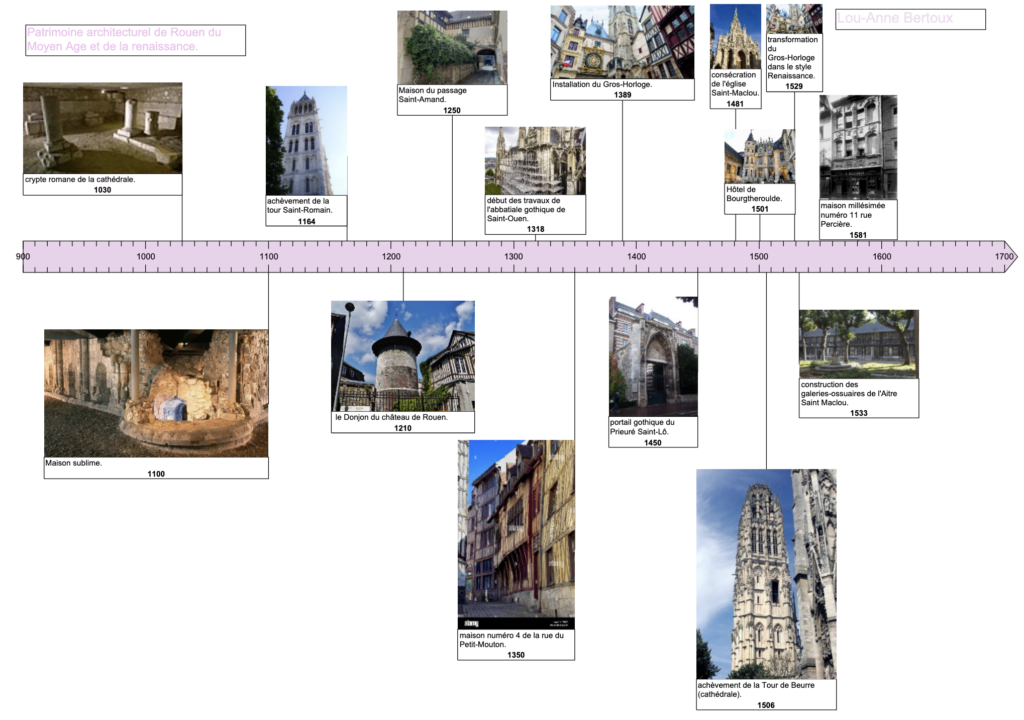Click the abbatiale Saint-Ouen scaffolding image
This screenshot has width=1024, height=720.
coord(535,160)
